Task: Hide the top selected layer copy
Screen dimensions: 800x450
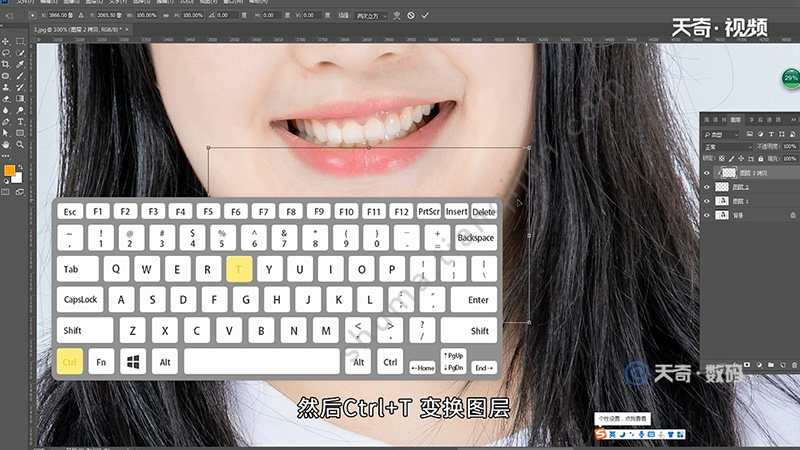Action: [707, 173]
